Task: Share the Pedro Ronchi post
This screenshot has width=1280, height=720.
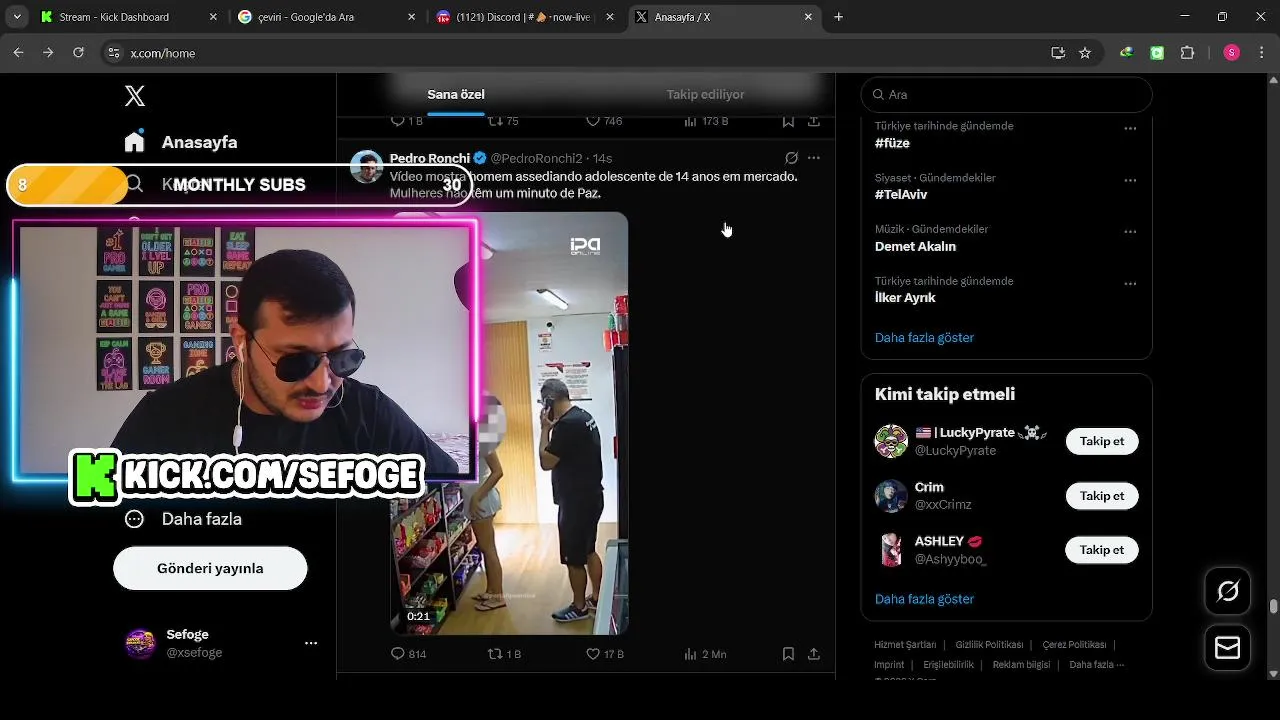Action: (x=814, y=654)
